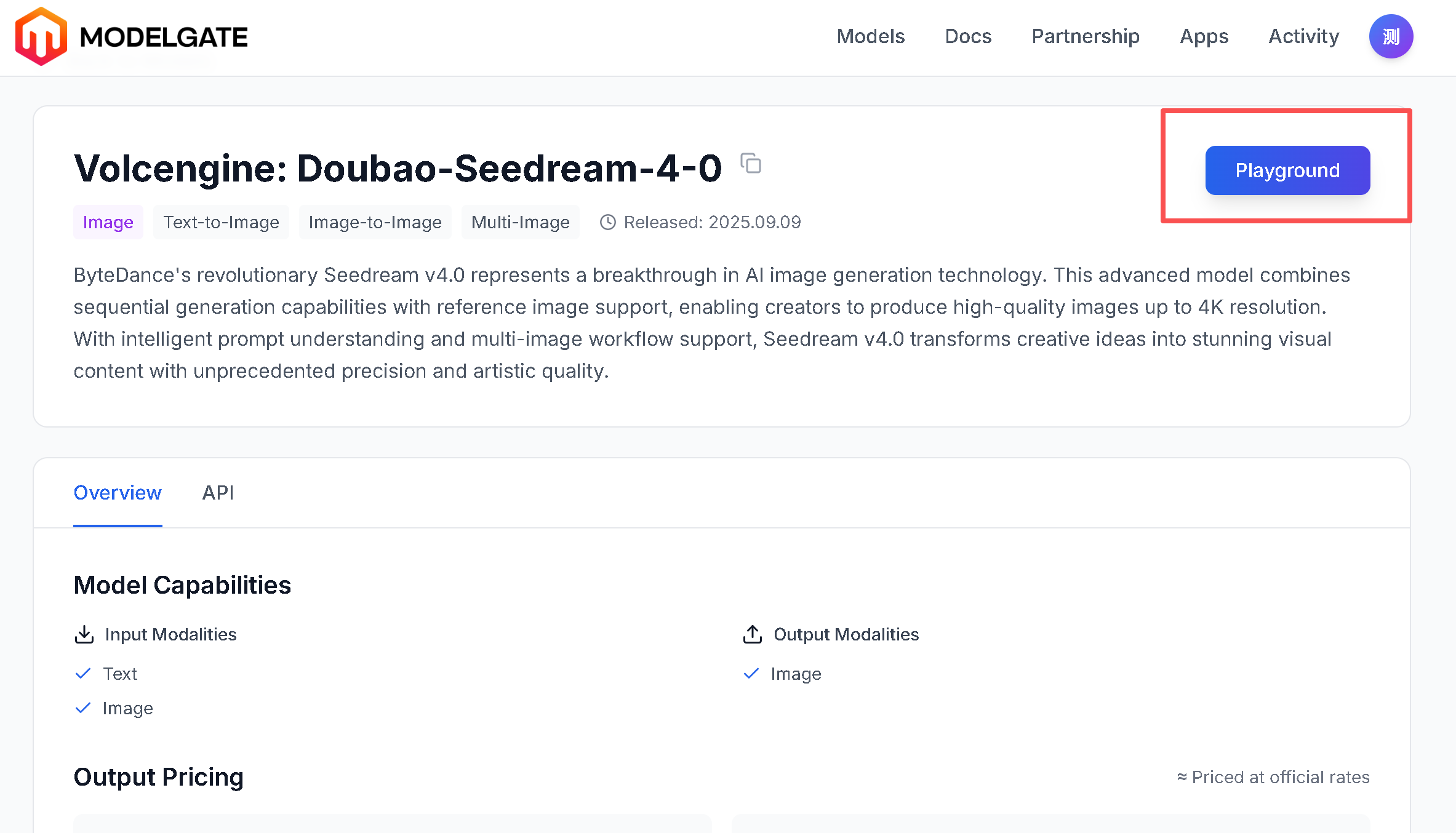
Task: Go to the Docs page
Action: 968,36
